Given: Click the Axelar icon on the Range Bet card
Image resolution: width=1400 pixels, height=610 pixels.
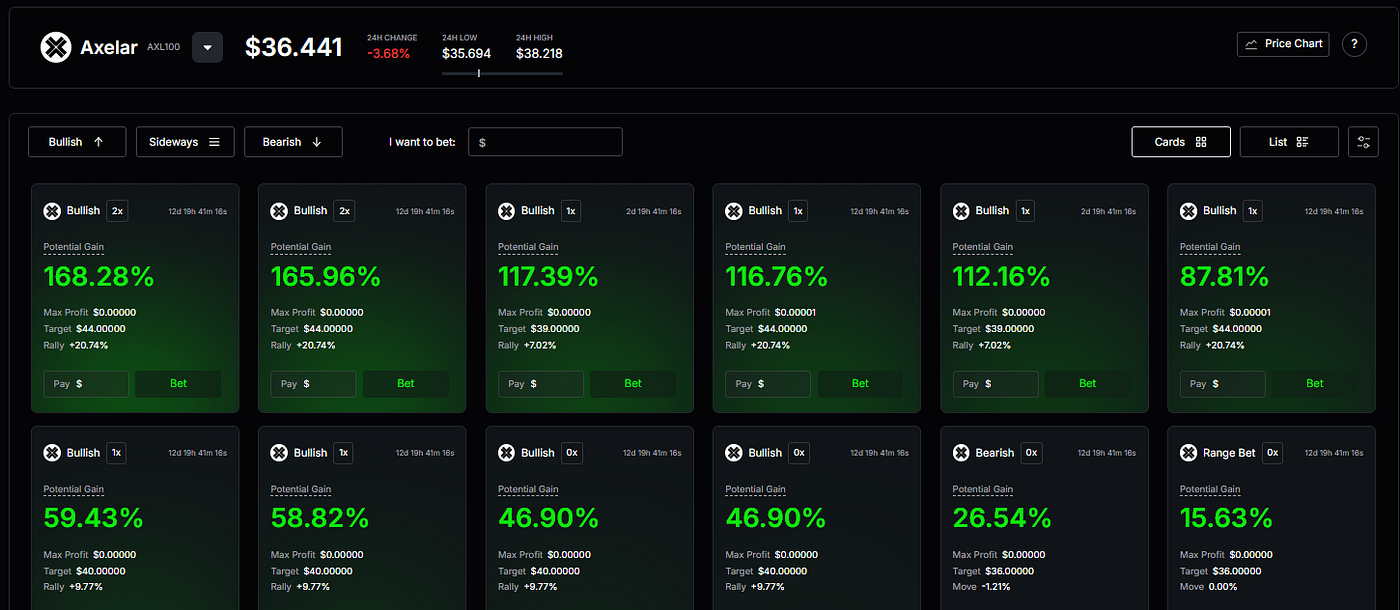Looking at the screenshot, I should (1188, 453).
